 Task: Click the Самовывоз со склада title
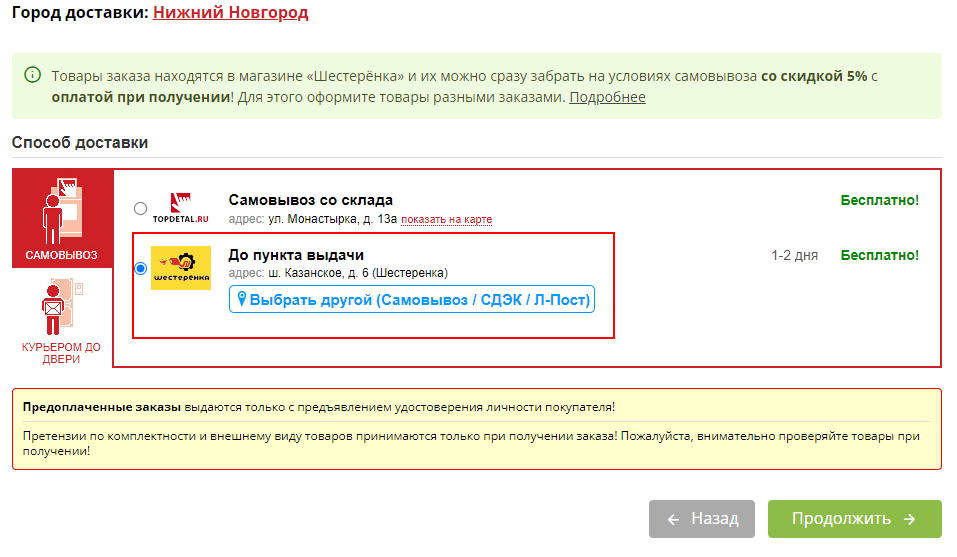pyautogui.click(x=311, y=200)
